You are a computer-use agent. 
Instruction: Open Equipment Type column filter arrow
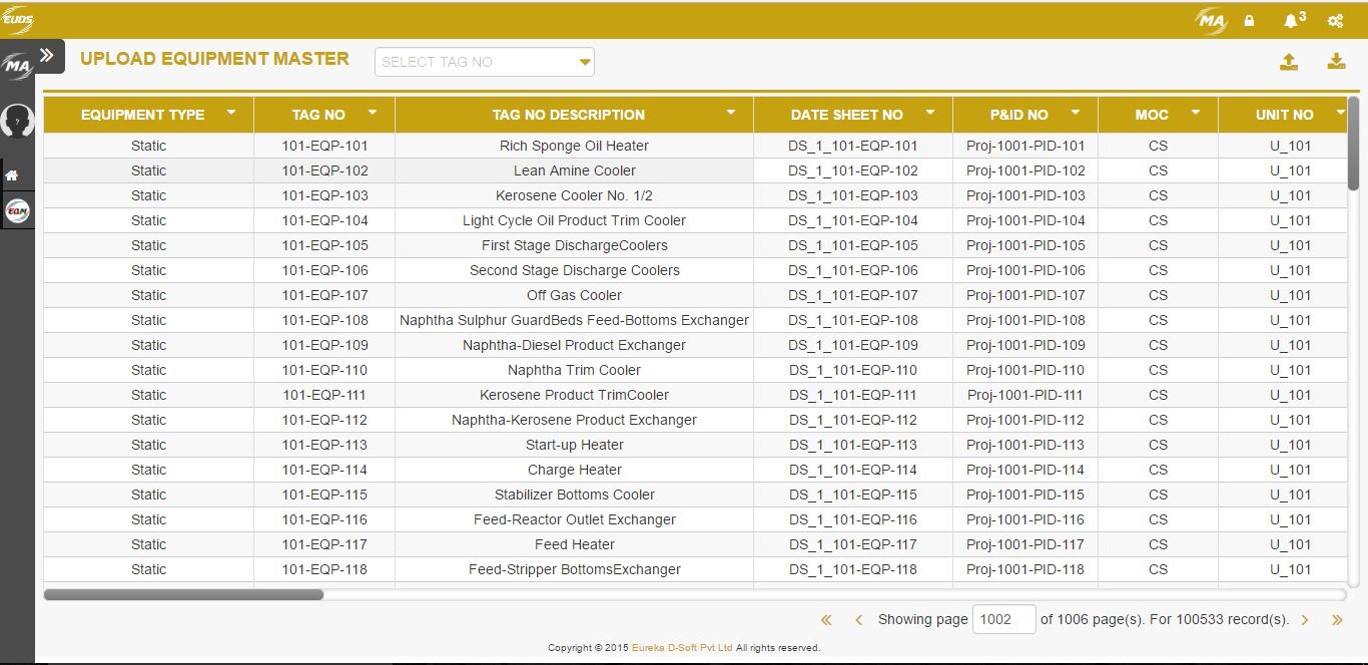232,112
